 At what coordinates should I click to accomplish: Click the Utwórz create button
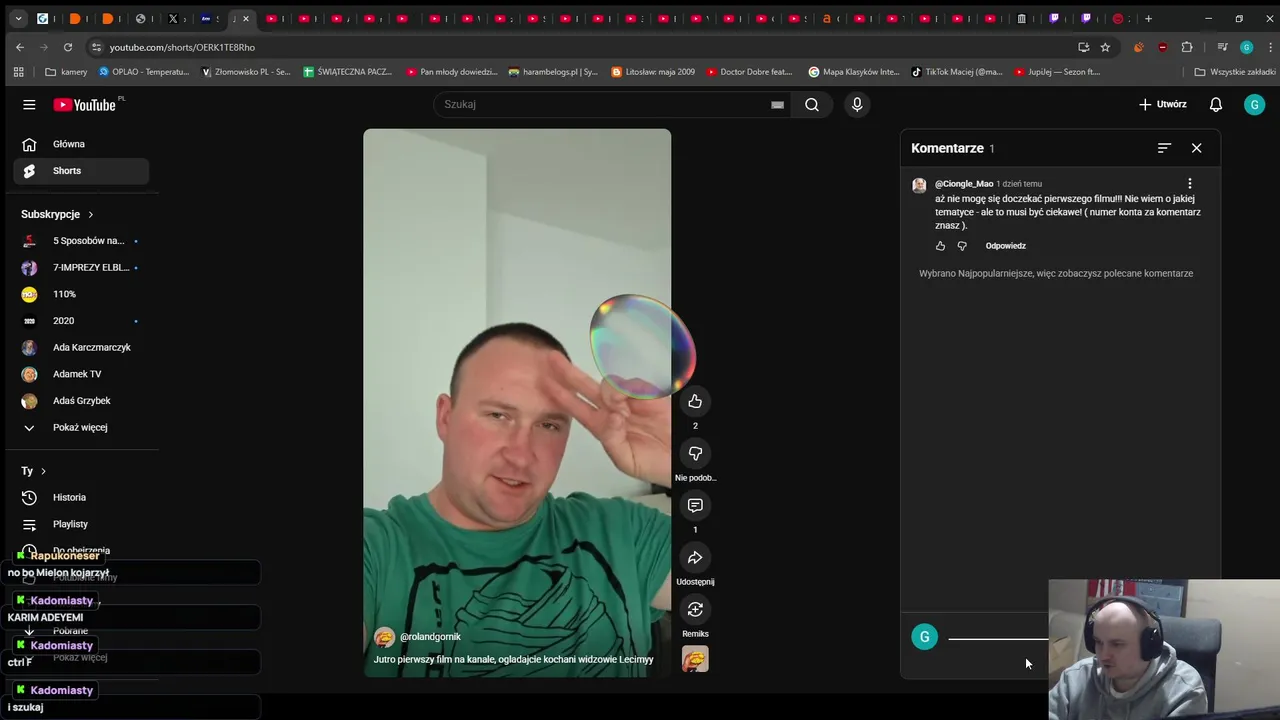pyautogui.click(x=1162, y=104)
